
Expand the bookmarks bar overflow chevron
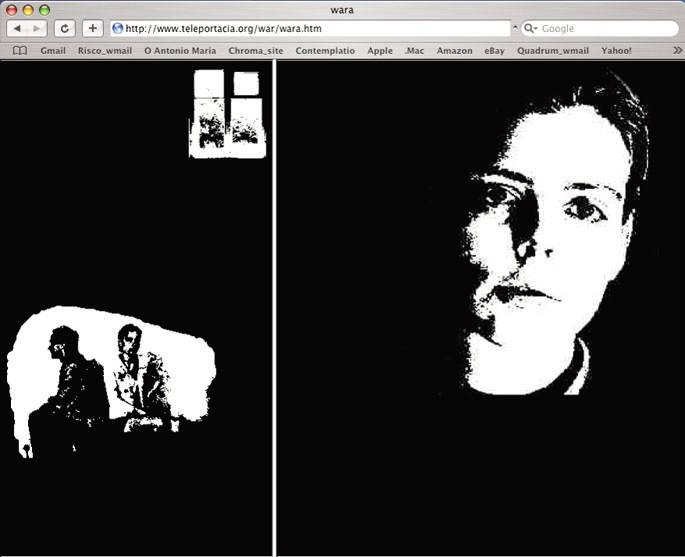pos(676,50)
